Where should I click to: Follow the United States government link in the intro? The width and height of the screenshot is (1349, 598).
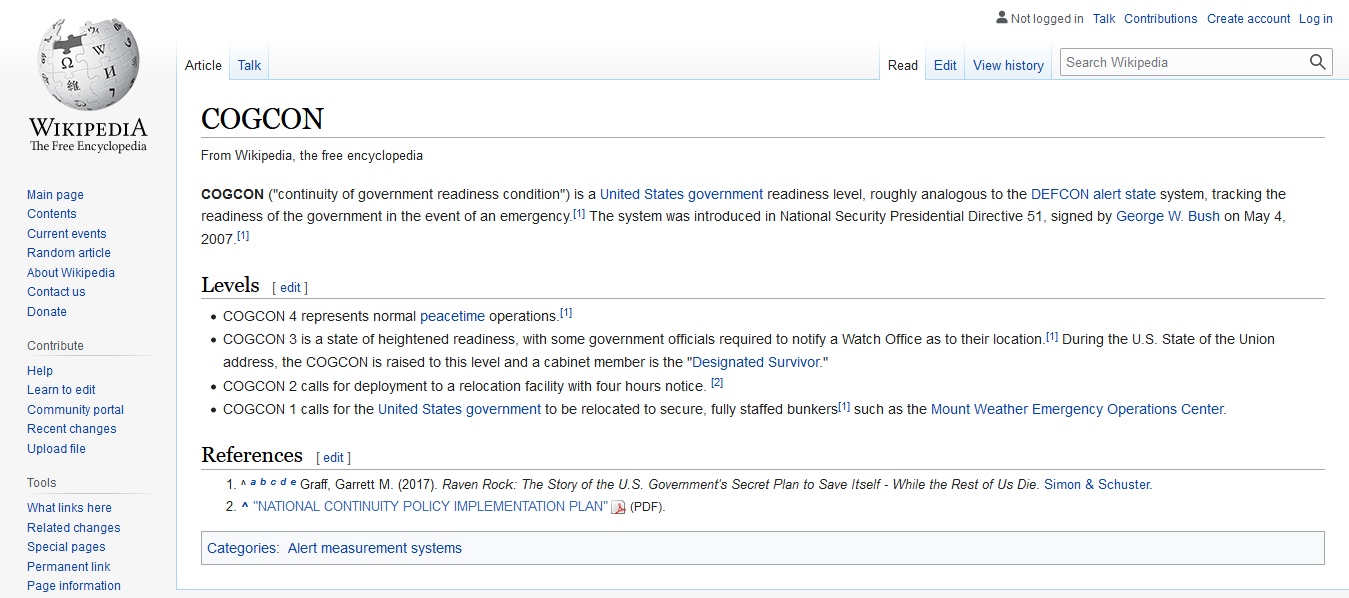coord(681,194)
